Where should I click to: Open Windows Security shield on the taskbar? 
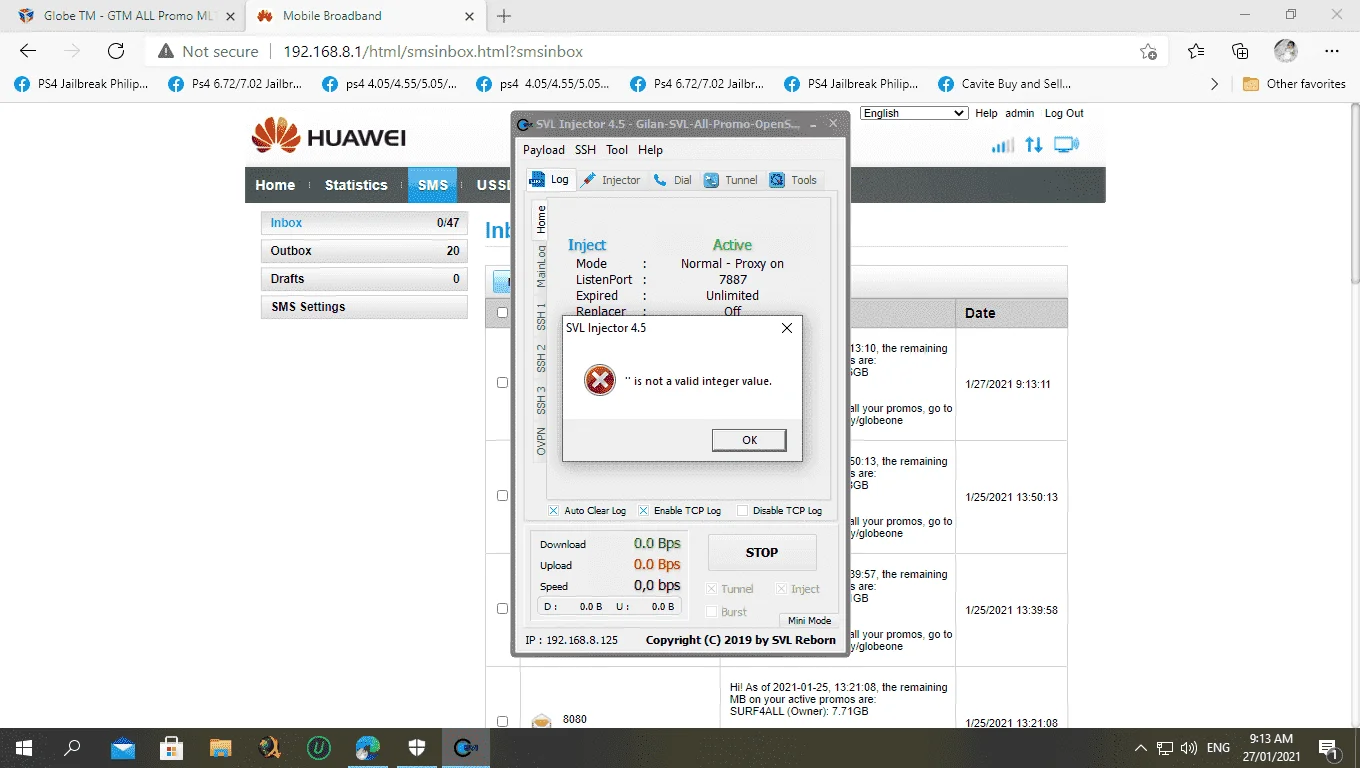[417, 748]
